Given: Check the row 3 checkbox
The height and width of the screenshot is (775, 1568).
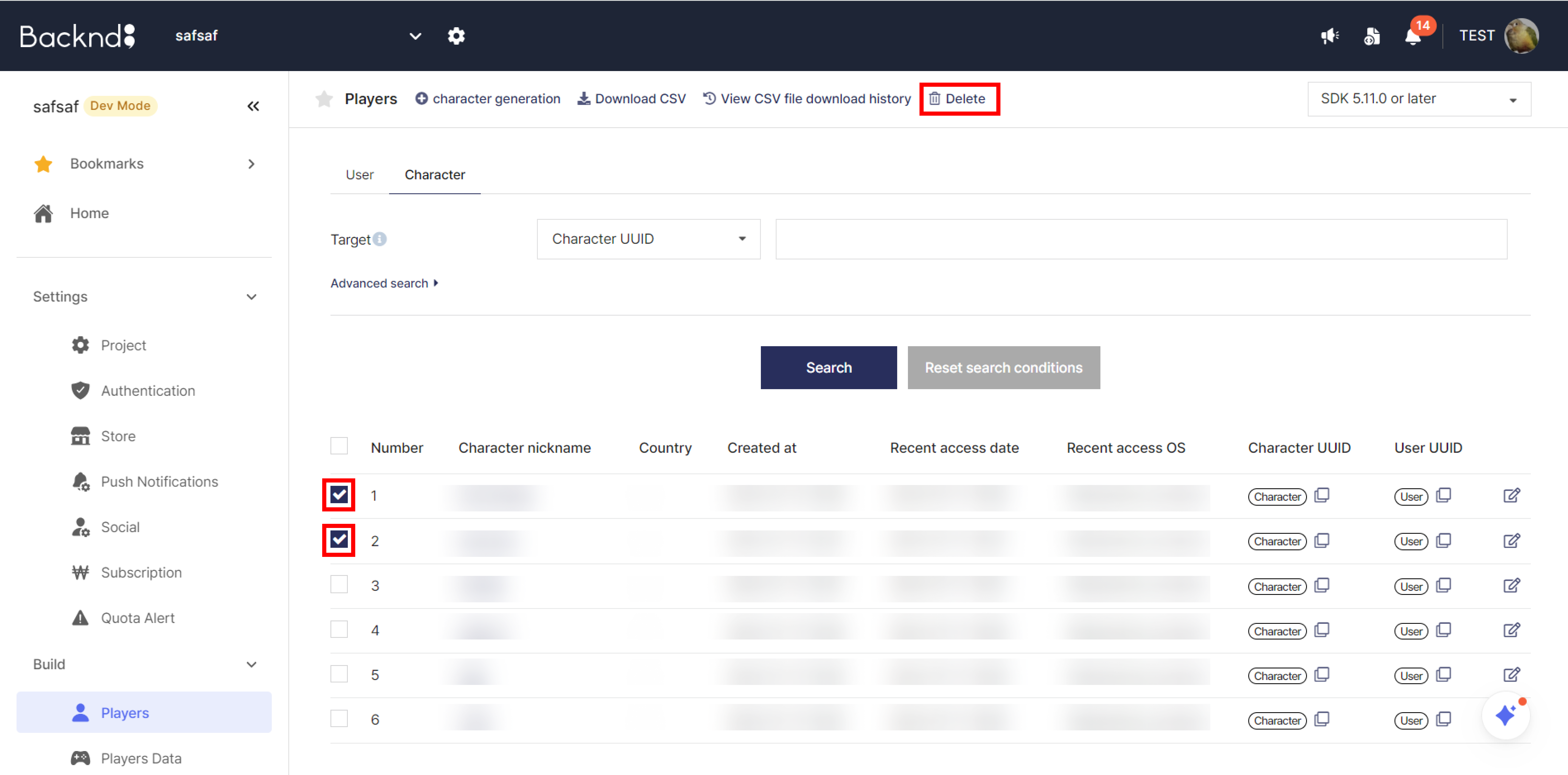Looking at the screenshot, I should coord(339,584).
